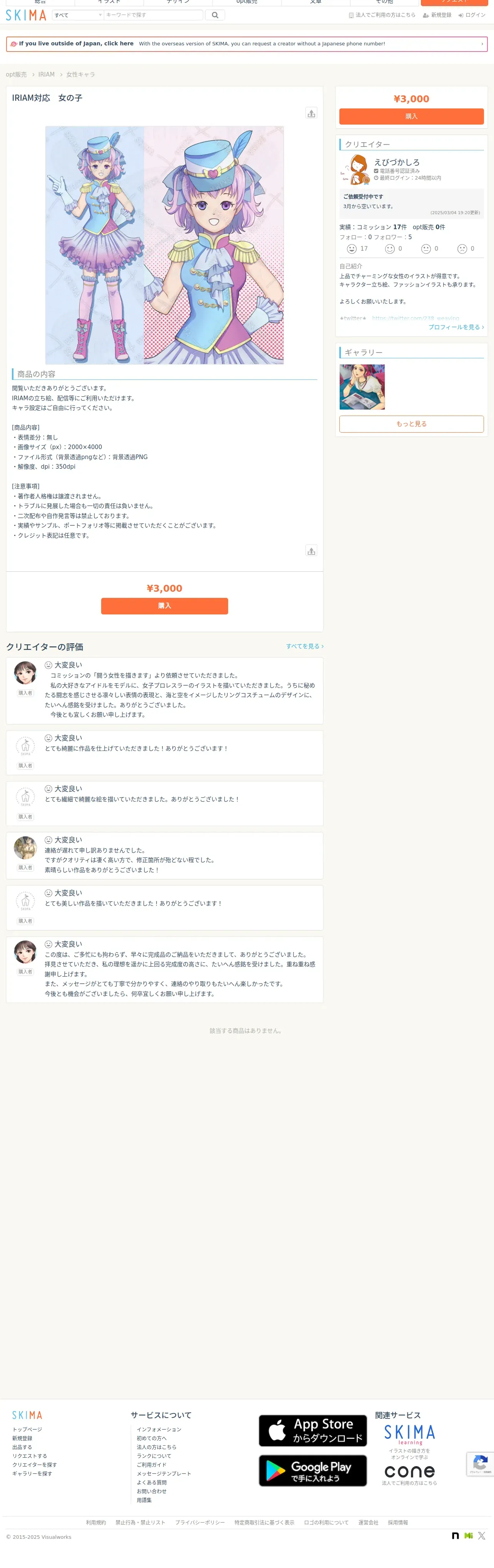Click the Google Play download badge

313,1471
